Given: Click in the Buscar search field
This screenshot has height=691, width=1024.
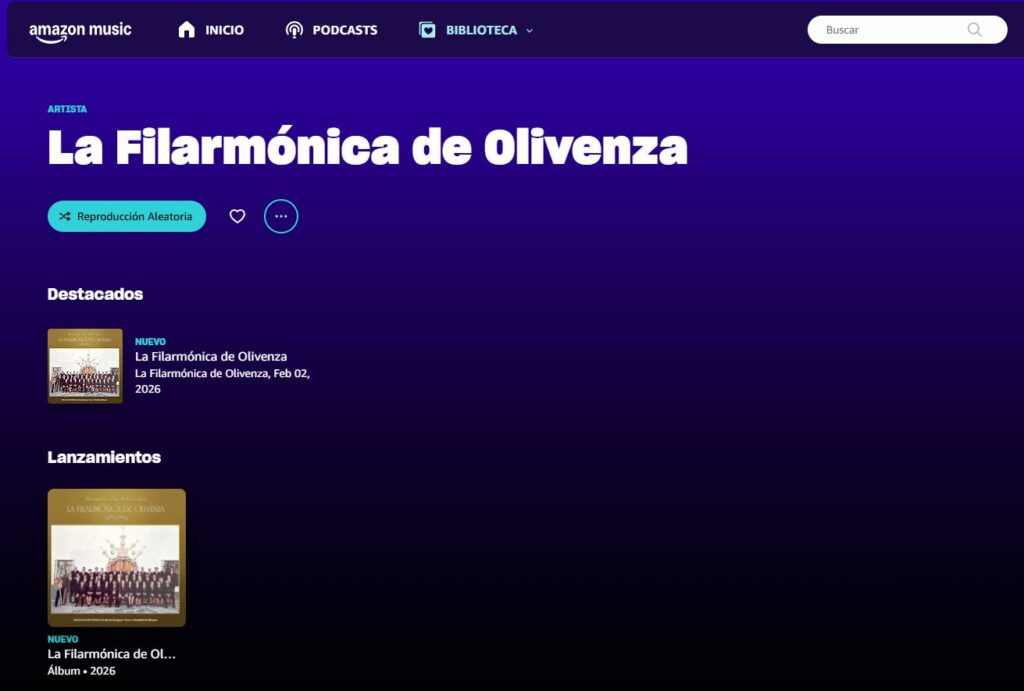Looking at the screenshot, I should click(x=907, y=29).
